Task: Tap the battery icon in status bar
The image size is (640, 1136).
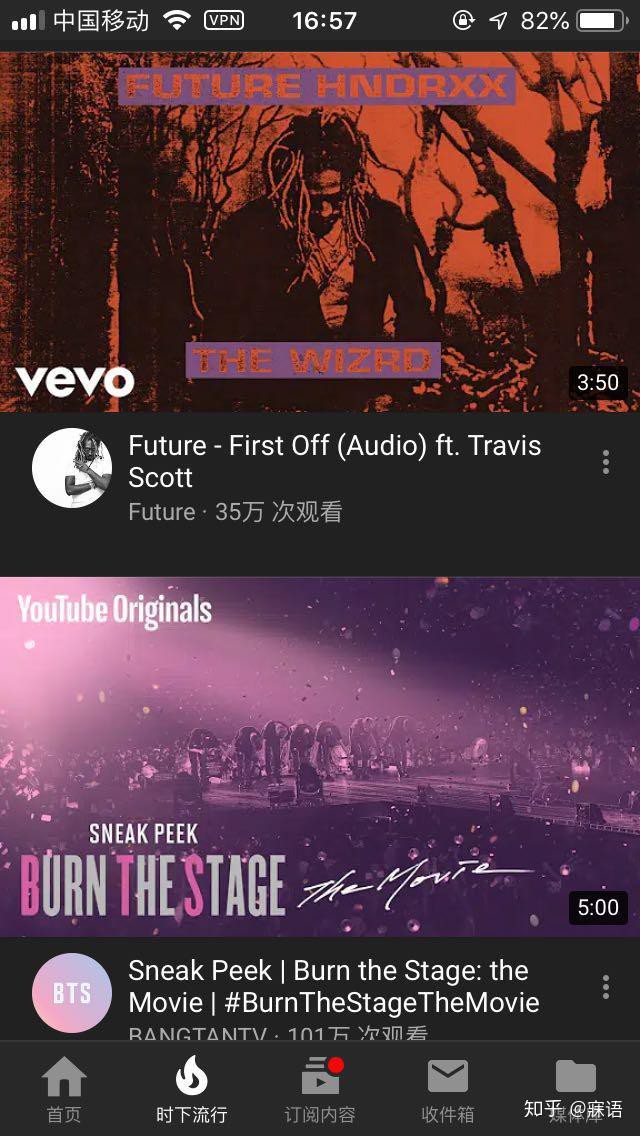Action: click(602, 21)
